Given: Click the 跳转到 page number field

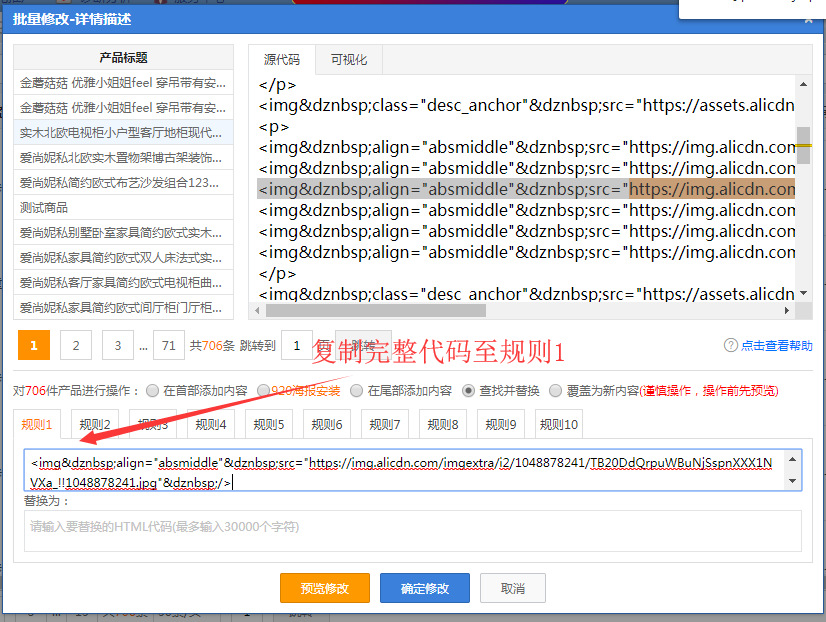Looking at the screenshot, I should click(297, 345).
